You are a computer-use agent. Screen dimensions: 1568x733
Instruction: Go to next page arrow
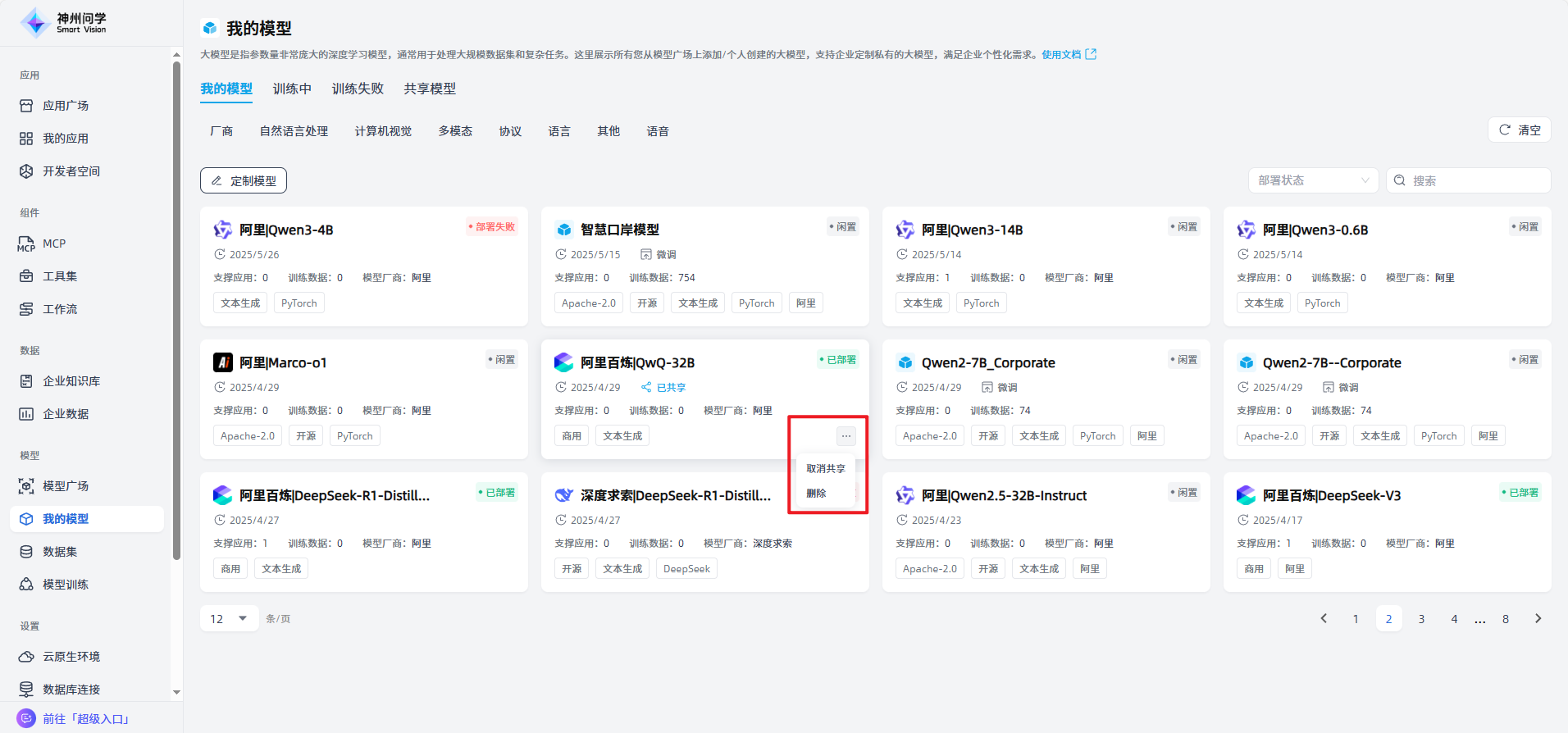(1538, 619)
